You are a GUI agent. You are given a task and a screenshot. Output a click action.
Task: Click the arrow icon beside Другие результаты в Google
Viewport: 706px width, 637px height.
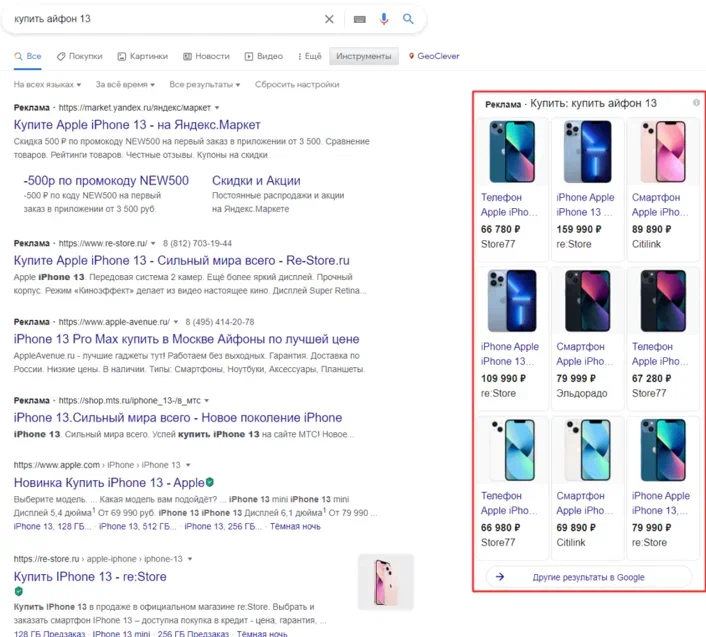click(500, 577)
